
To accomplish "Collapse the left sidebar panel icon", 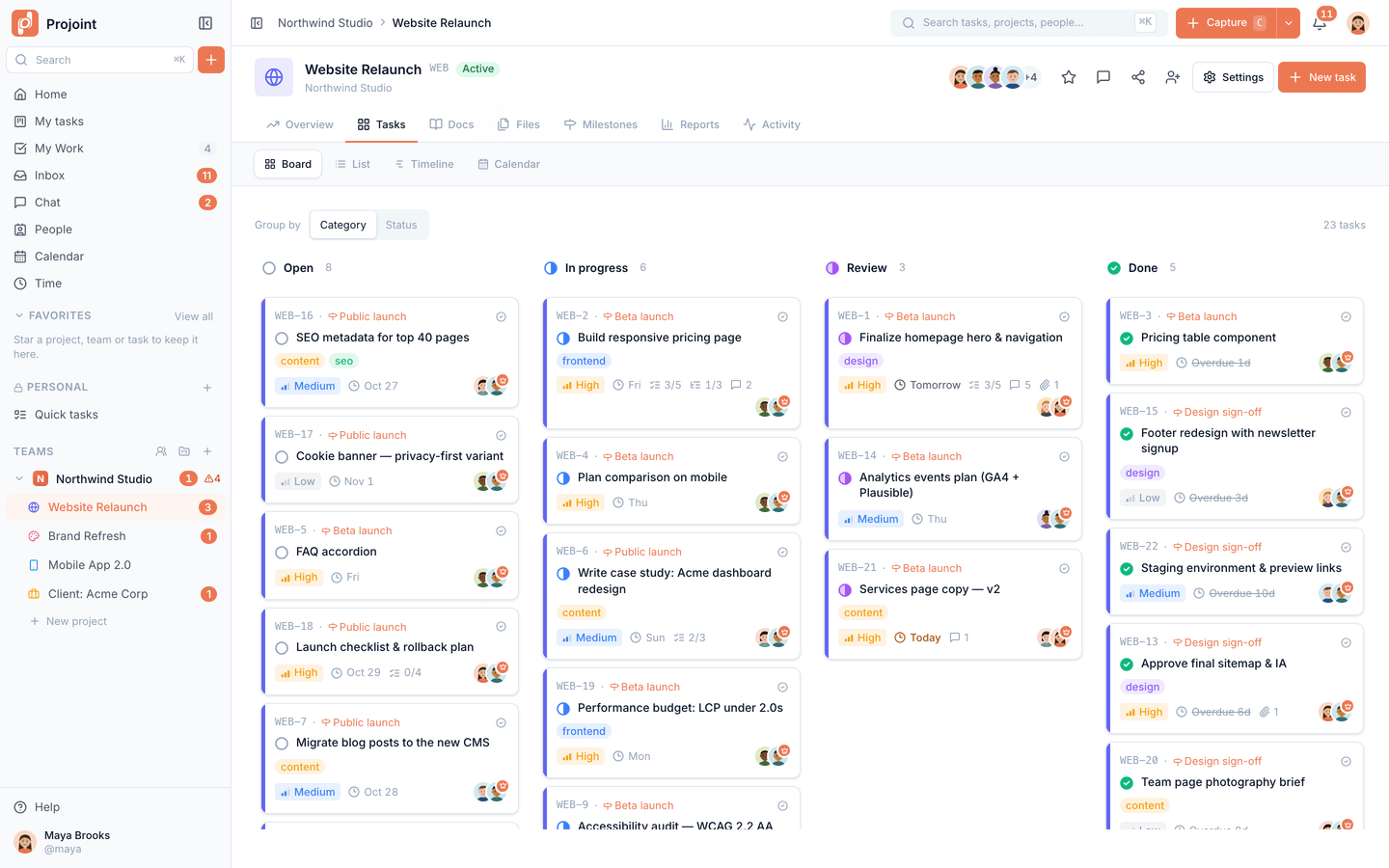I will 205,23.
